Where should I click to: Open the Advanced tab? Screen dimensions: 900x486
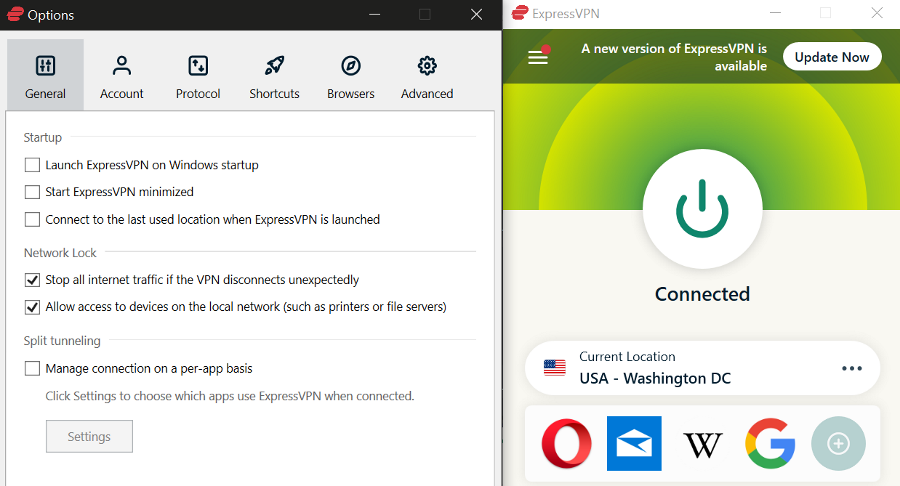(427, 75)
